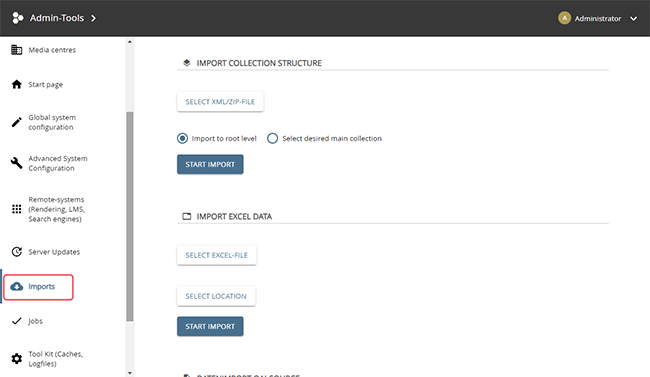Click the SELECT XML/ZIP-FILE button

point(220,102)
